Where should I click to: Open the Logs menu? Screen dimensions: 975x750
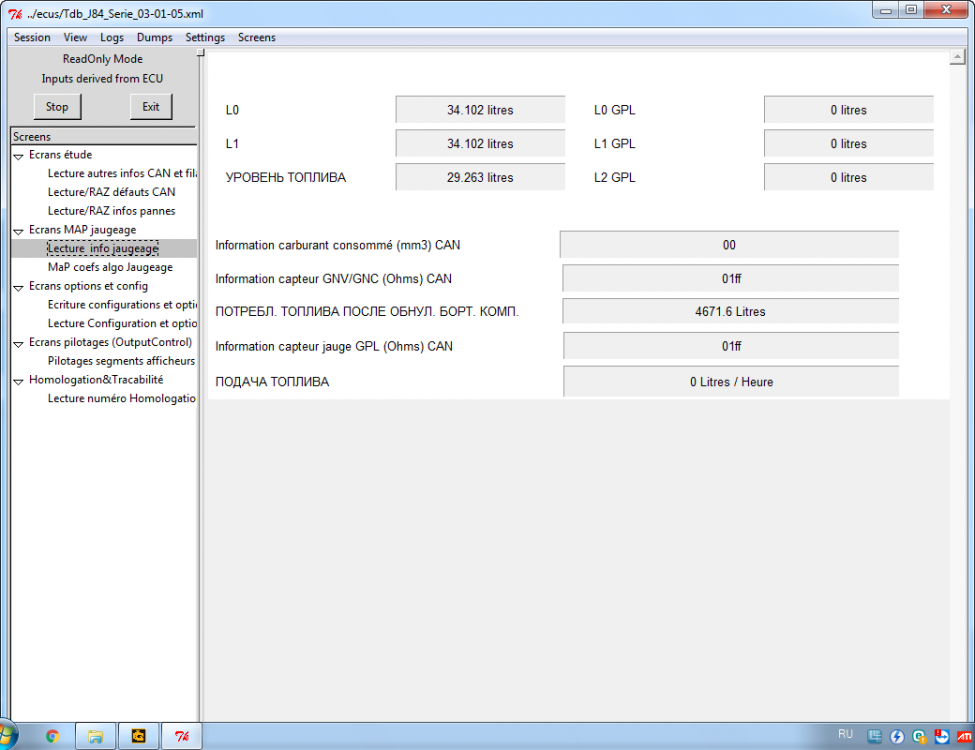point(112,37)
